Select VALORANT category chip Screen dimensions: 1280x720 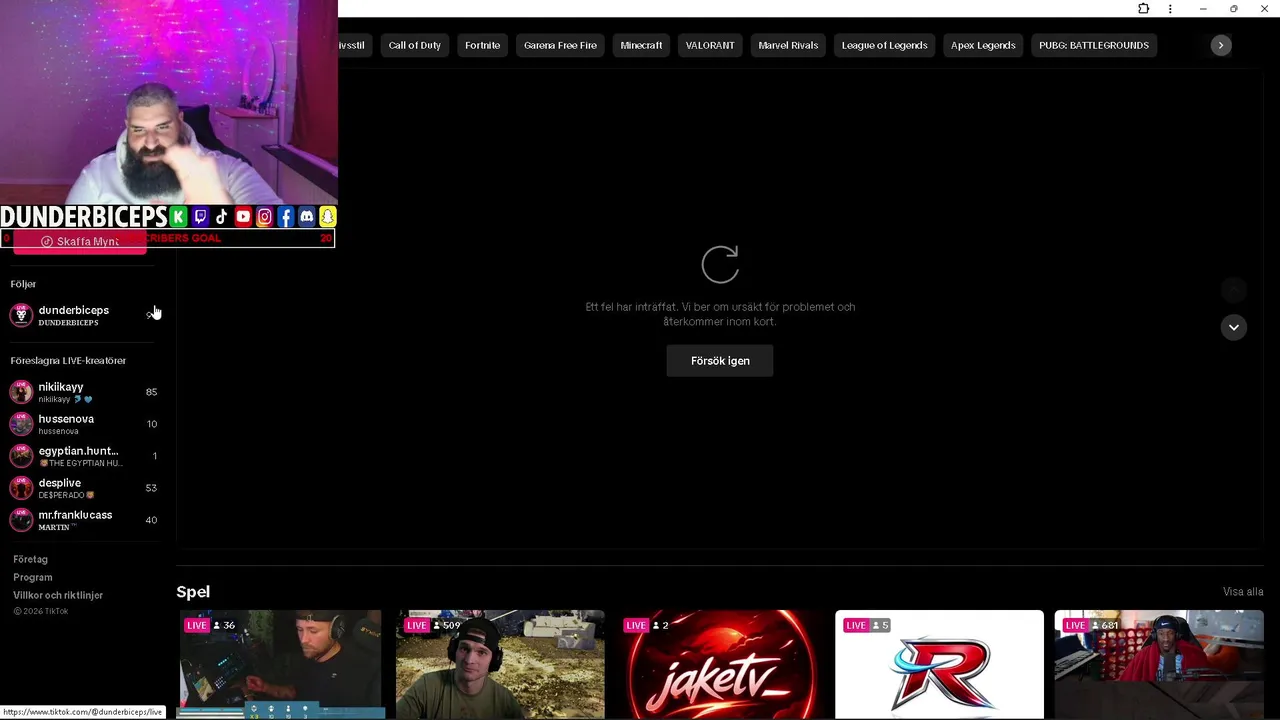click(x=710, y=45)
